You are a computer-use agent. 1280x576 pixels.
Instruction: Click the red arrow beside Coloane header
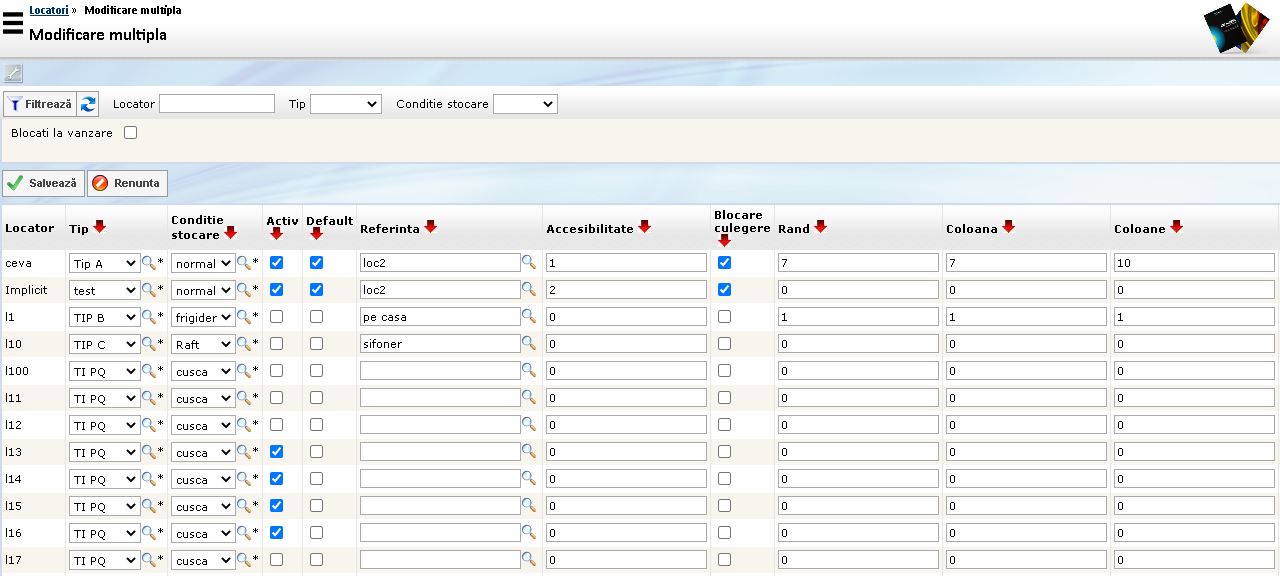[x=1176, y=227]
